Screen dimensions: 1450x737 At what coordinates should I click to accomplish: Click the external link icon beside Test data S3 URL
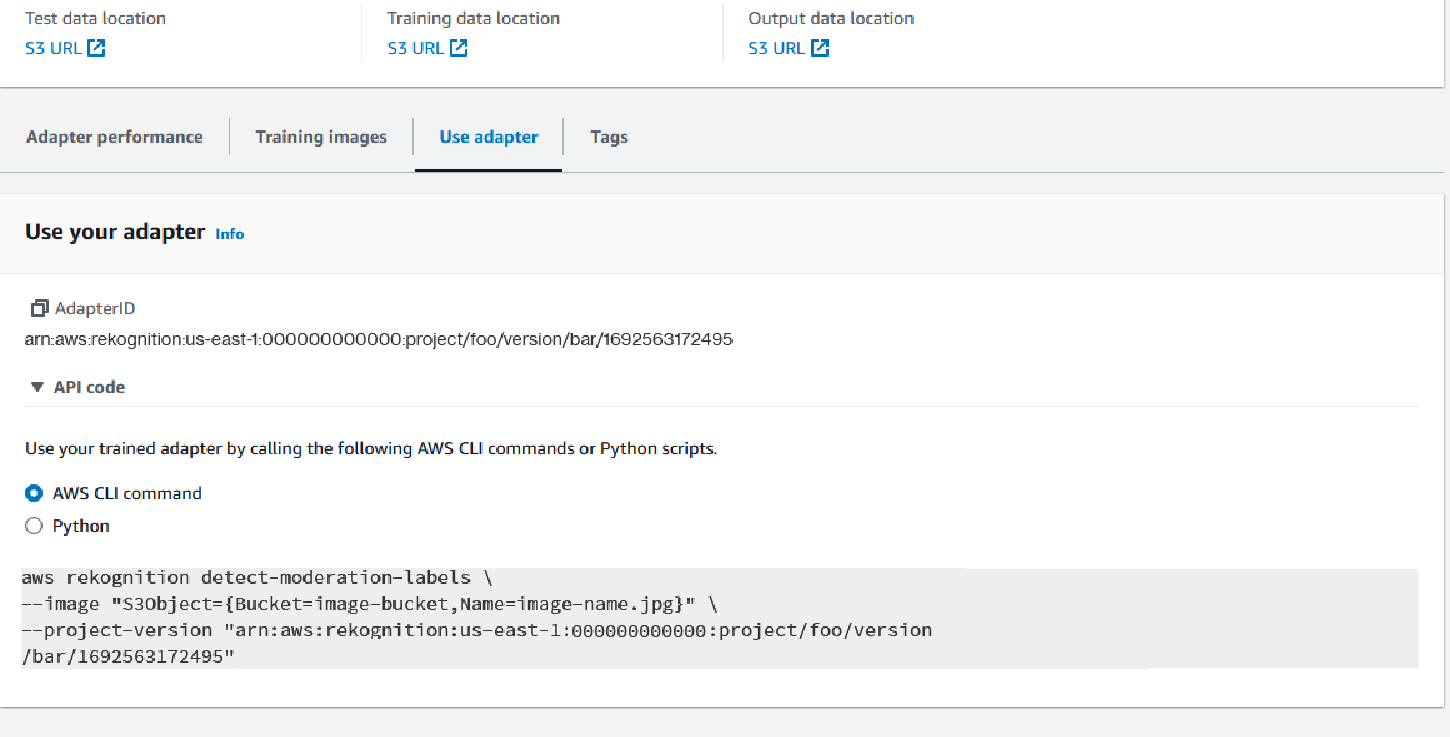point(94,46)
